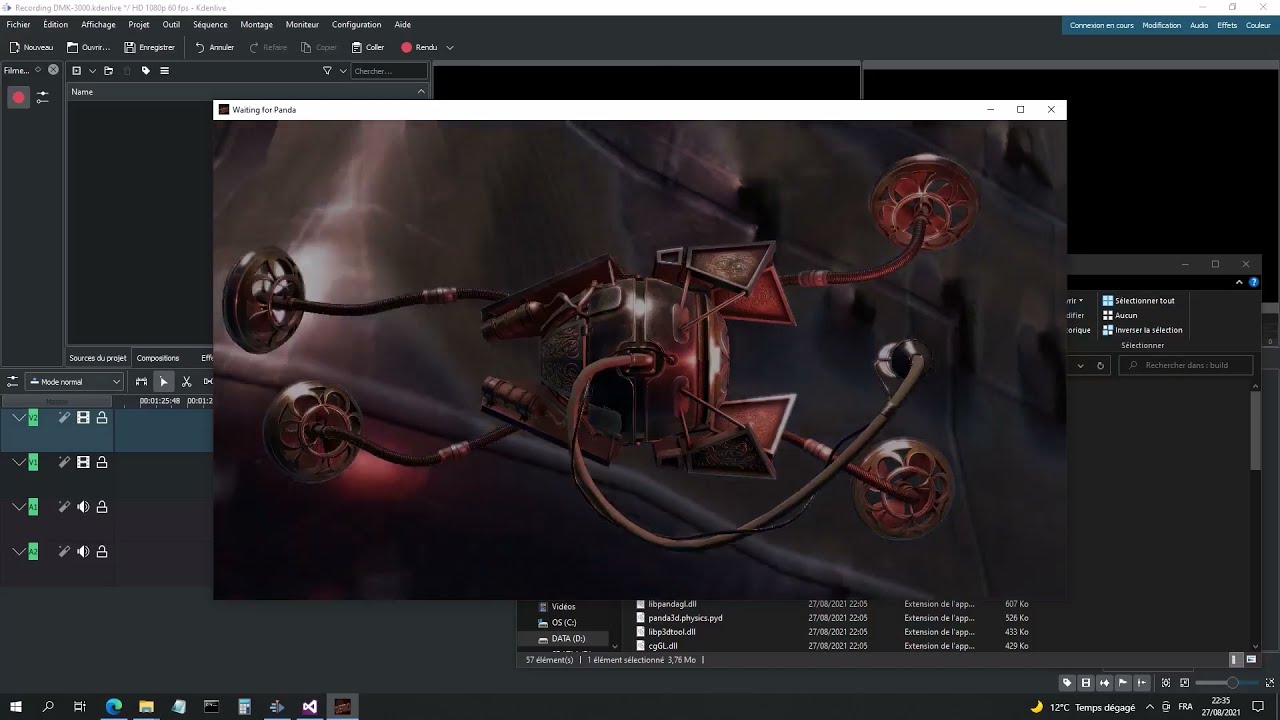The image size is (1280, 720).
Task: Open the capture settings sliders icon
Action: point(42,97)
